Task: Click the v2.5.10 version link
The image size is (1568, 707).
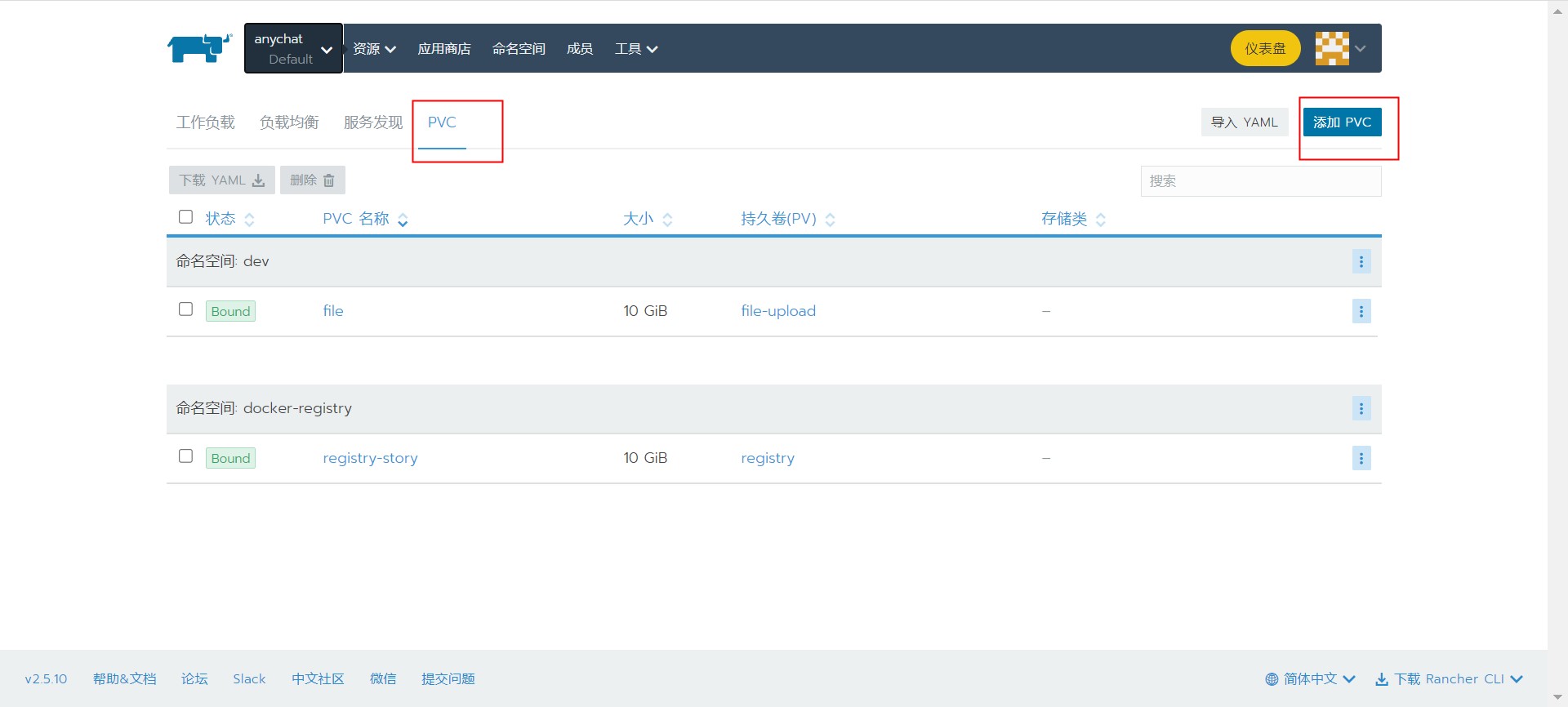Action: pyautogui.click(x=46, y=679)
